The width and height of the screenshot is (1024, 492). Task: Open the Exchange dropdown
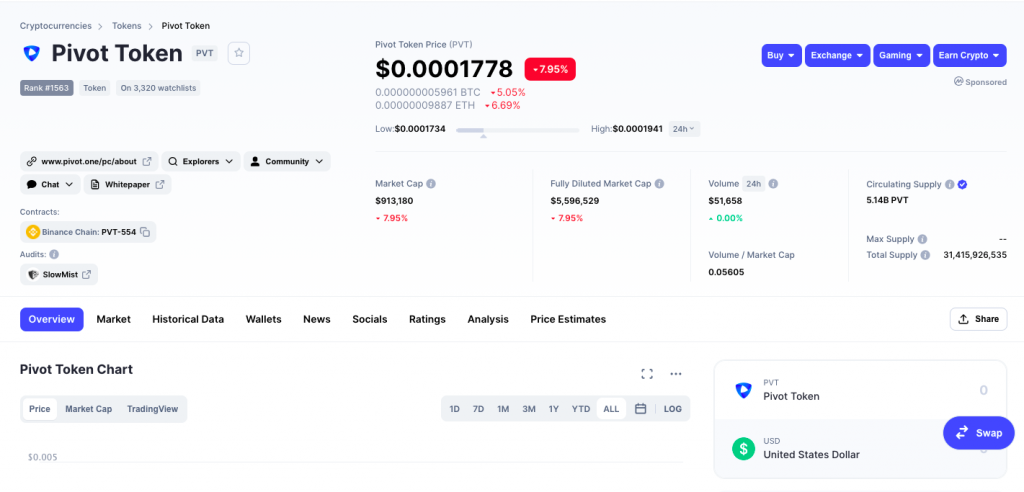pyautogui.click(x=838, y=56)
